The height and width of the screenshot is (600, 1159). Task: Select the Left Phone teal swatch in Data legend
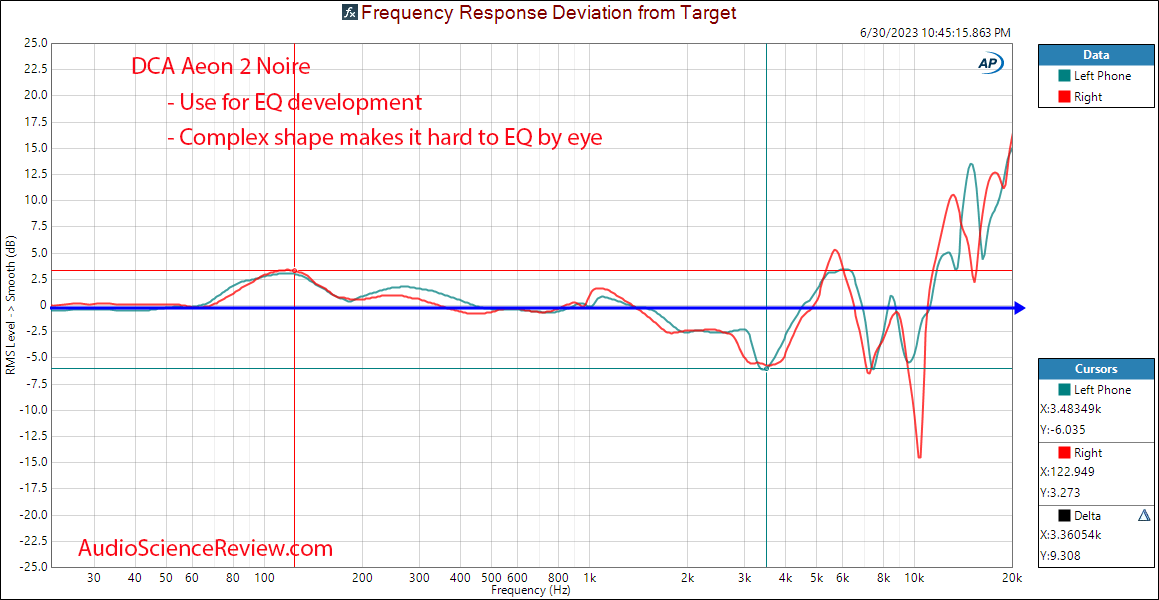point(1064,75)
